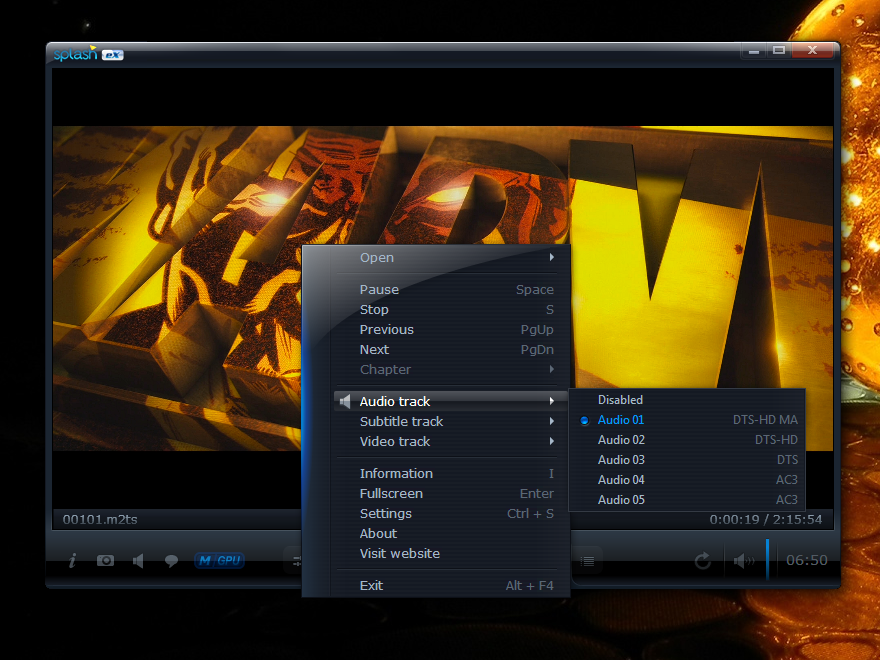Switch to Audio 03 DTS track
Viewport: 880px width, 660px height.
coord(687,460)
